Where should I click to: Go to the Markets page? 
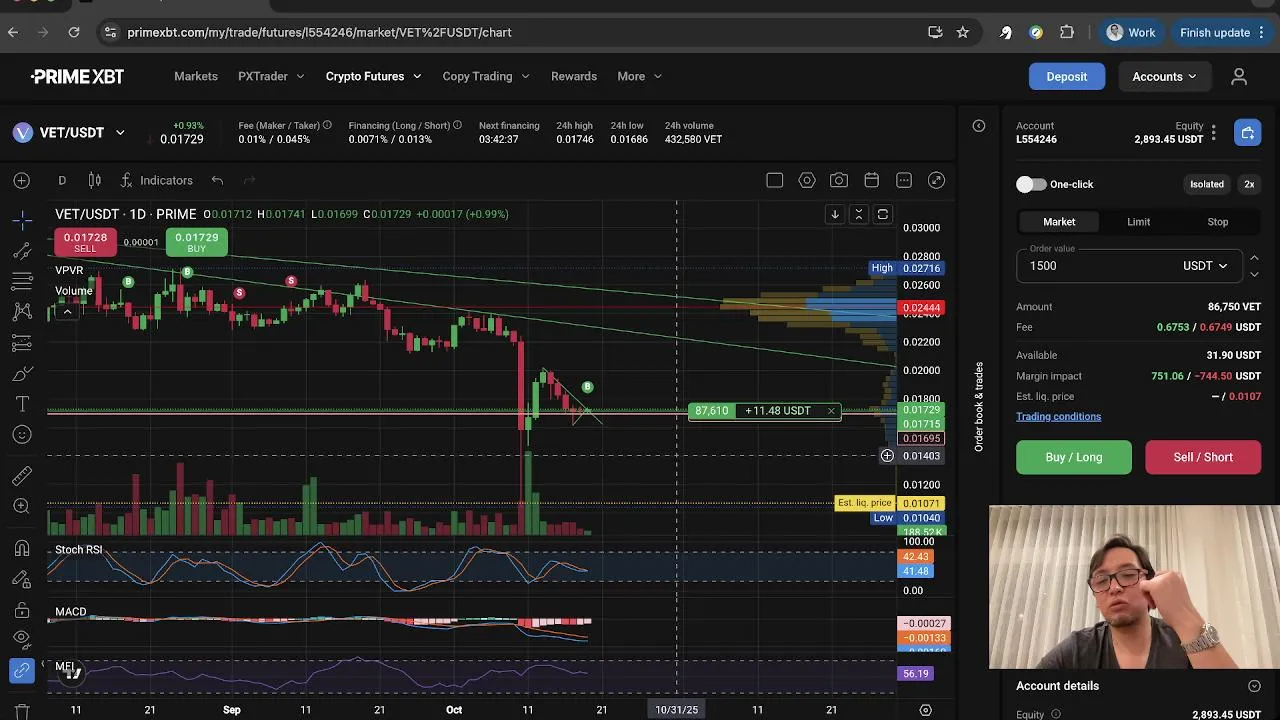click(x=196, y=76)
